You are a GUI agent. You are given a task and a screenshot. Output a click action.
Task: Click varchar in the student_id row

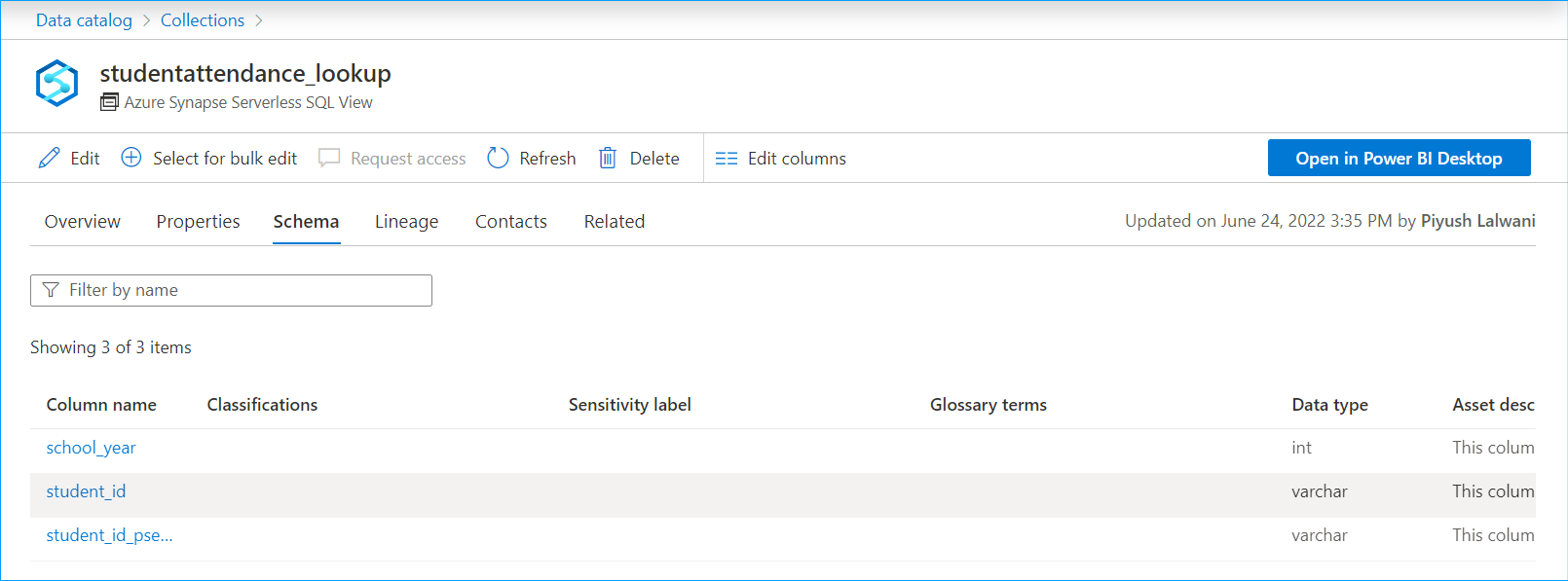point(1320,491)
